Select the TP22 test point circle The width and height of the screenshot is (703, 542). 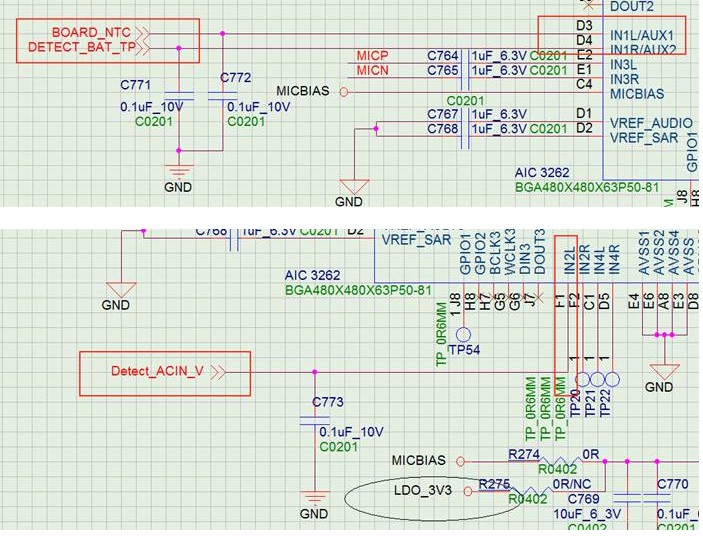[612, 379]
